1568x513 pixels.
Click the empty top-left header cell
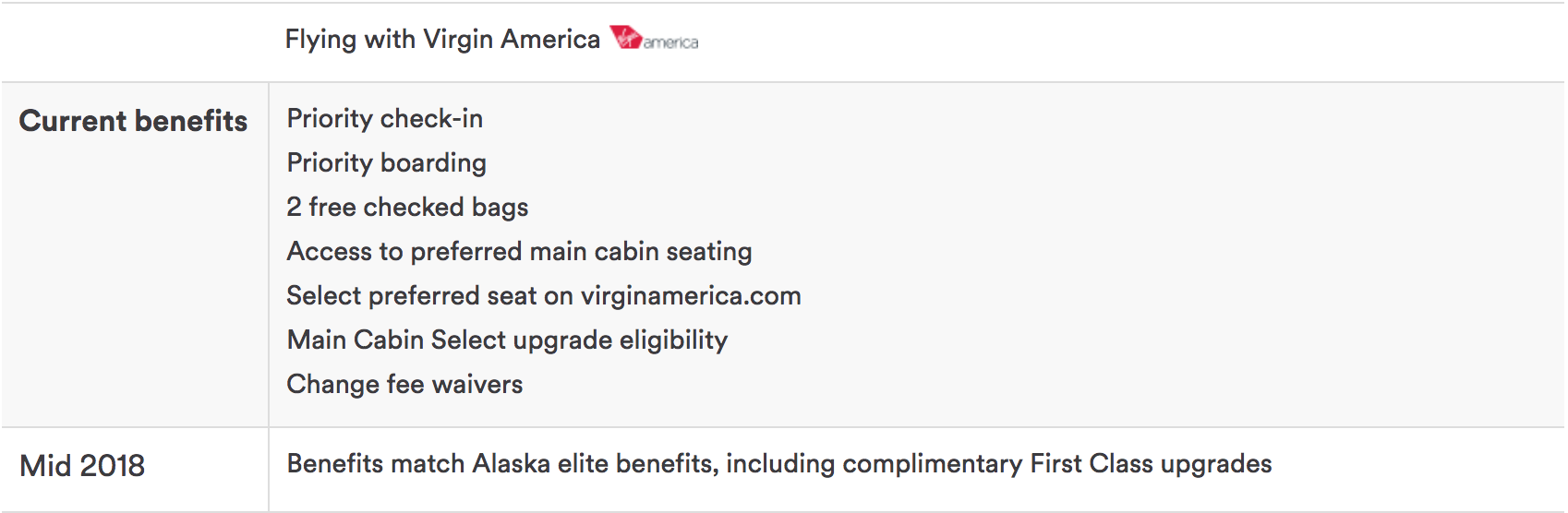click(x=135, y=42)
